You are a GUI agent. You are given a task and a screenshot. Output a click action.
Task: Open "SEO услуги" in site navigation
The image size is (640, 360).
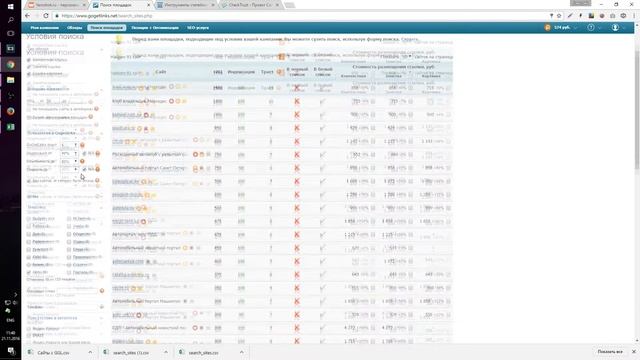[198, 28]
